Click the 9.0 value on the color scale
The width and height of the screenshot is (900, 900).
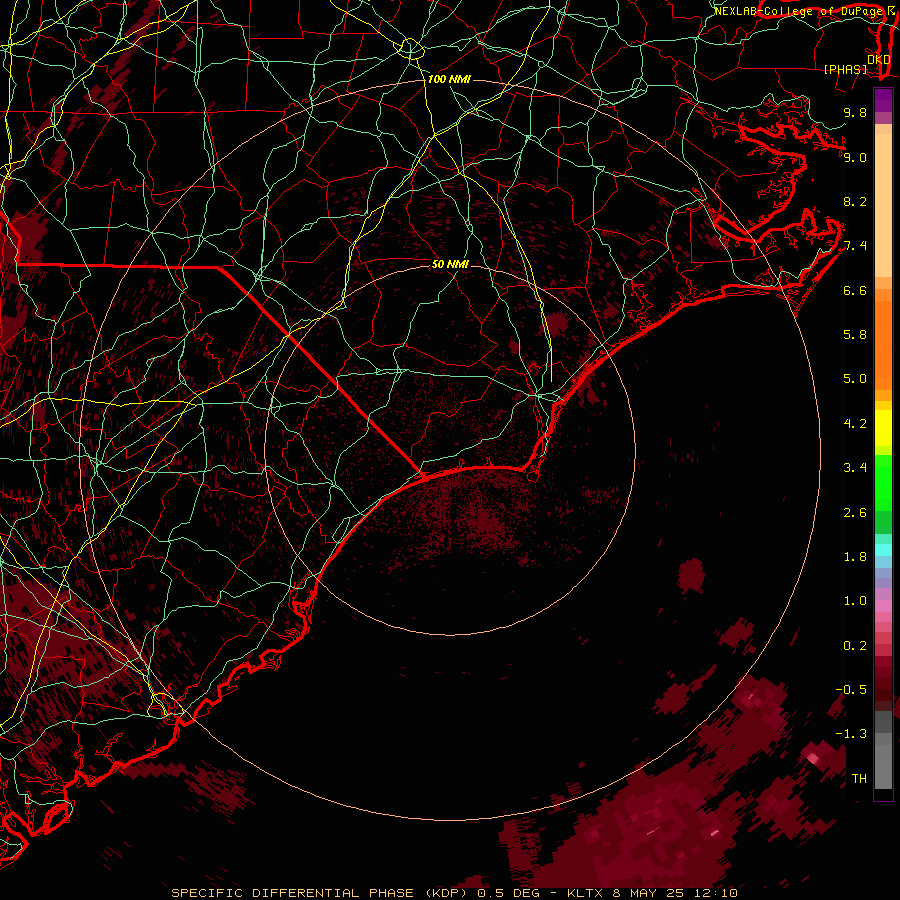[x=855, y=157]
